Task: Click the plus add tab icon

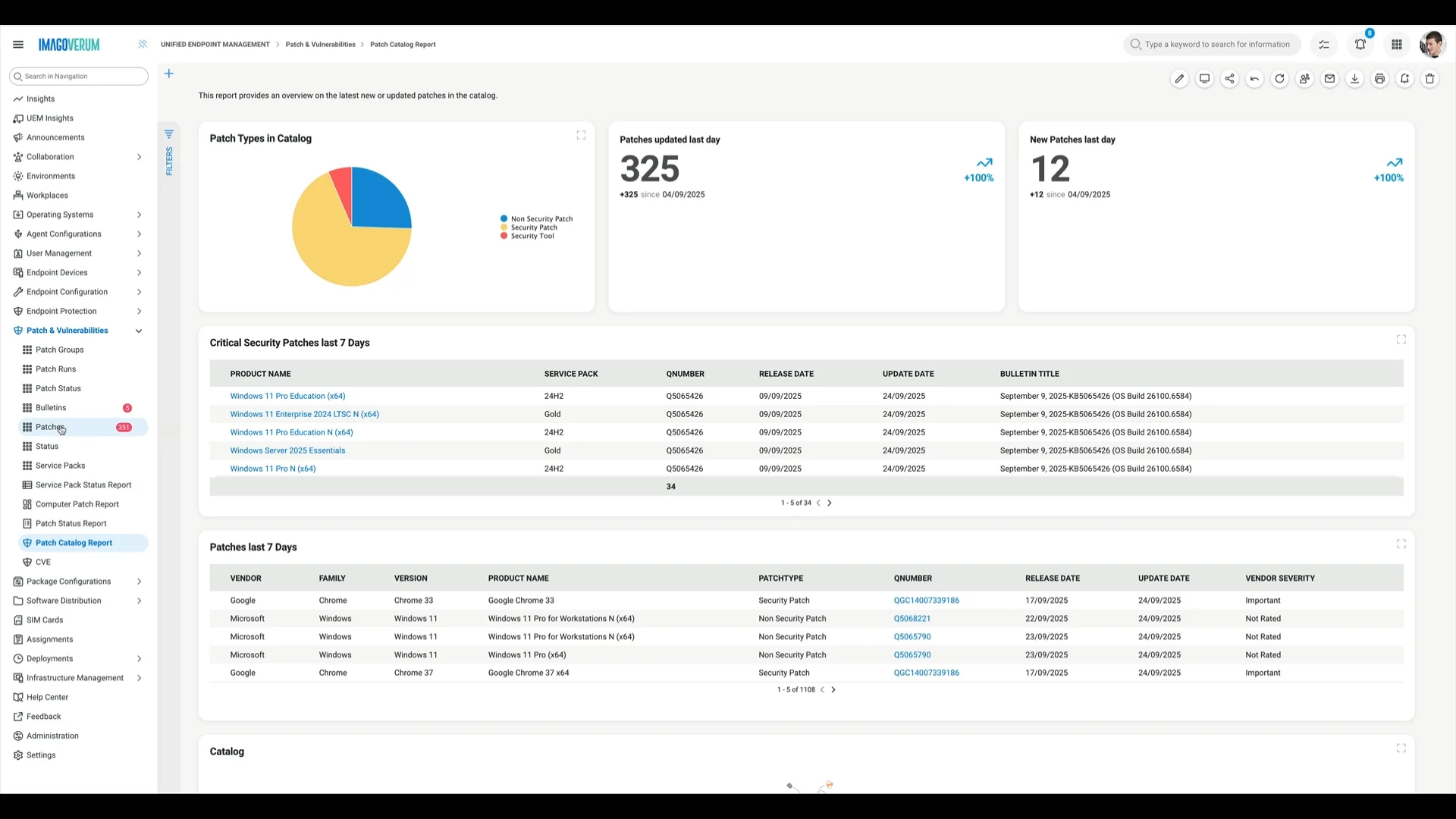Action: coord(169,74)
